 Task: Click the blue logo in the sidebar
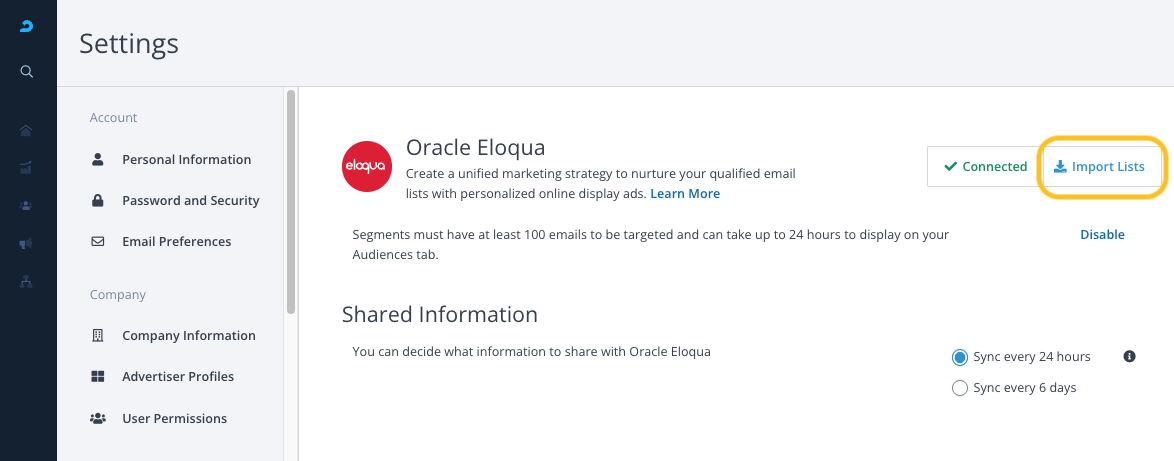point(27,27)
